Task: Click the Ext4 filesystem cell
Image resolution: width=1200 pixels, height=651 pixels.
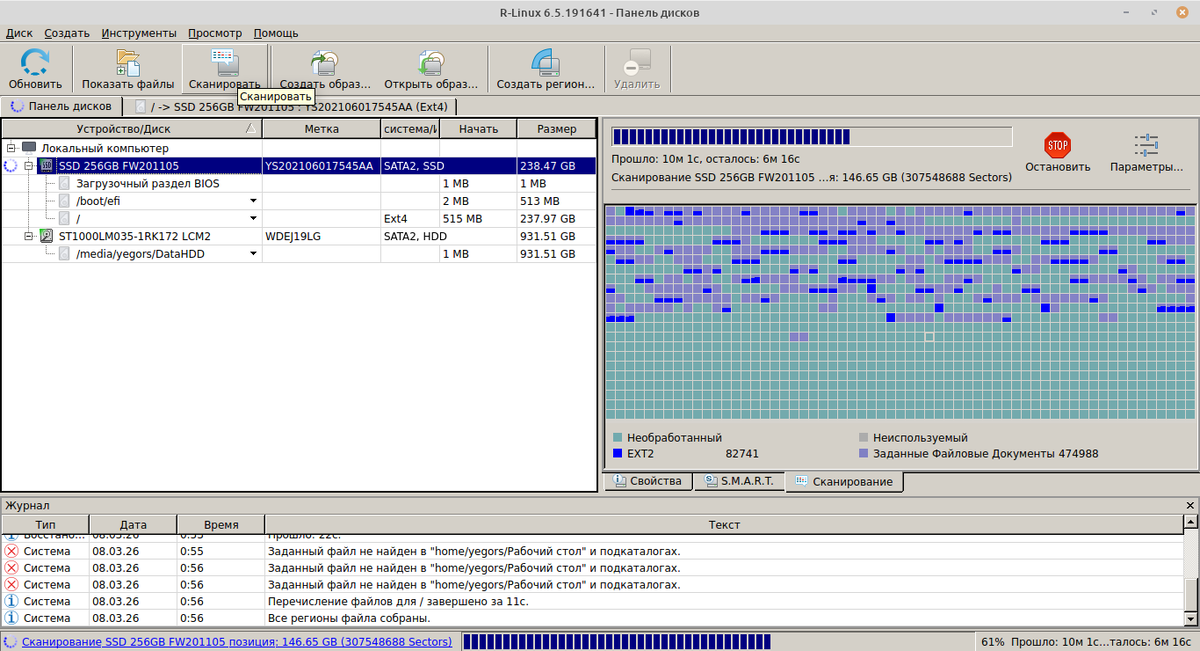Action: coord(410,219)
